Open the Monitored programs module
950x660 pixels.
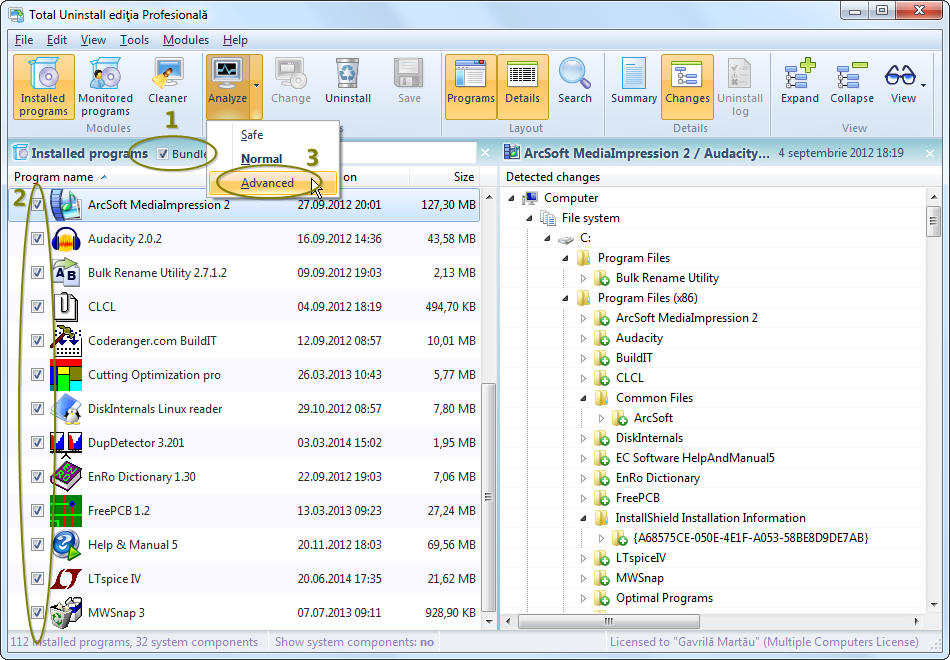pos(105,86)
